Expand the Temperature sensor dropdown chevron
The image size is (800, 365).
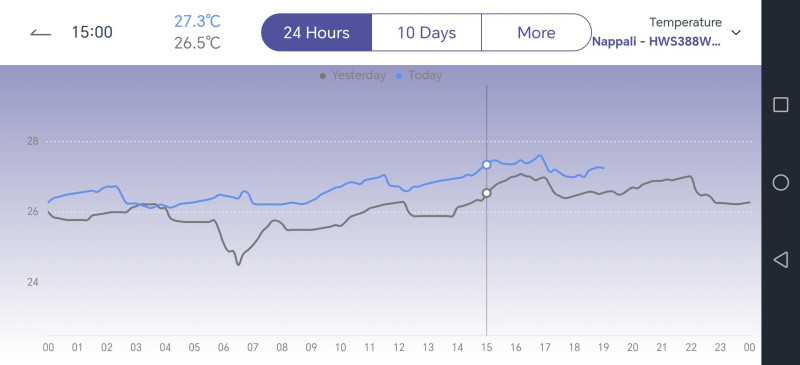(x=736, y=33)
